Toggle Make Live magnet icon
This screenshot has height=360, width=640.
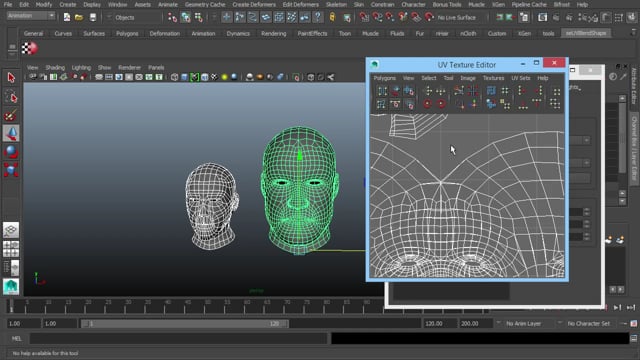429,17
